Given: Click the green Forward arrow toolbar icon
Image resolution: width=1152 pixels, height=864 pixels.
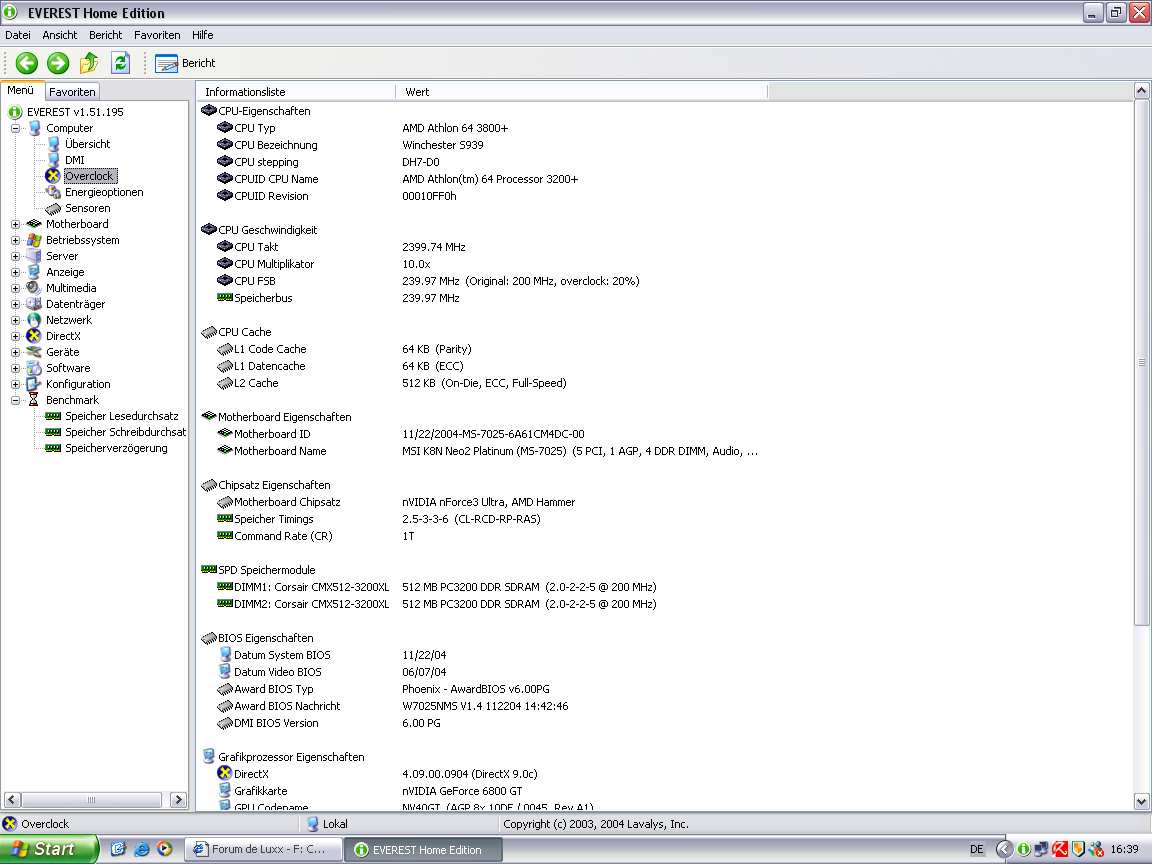Looking at the screenshot, I should coord(58,63).
